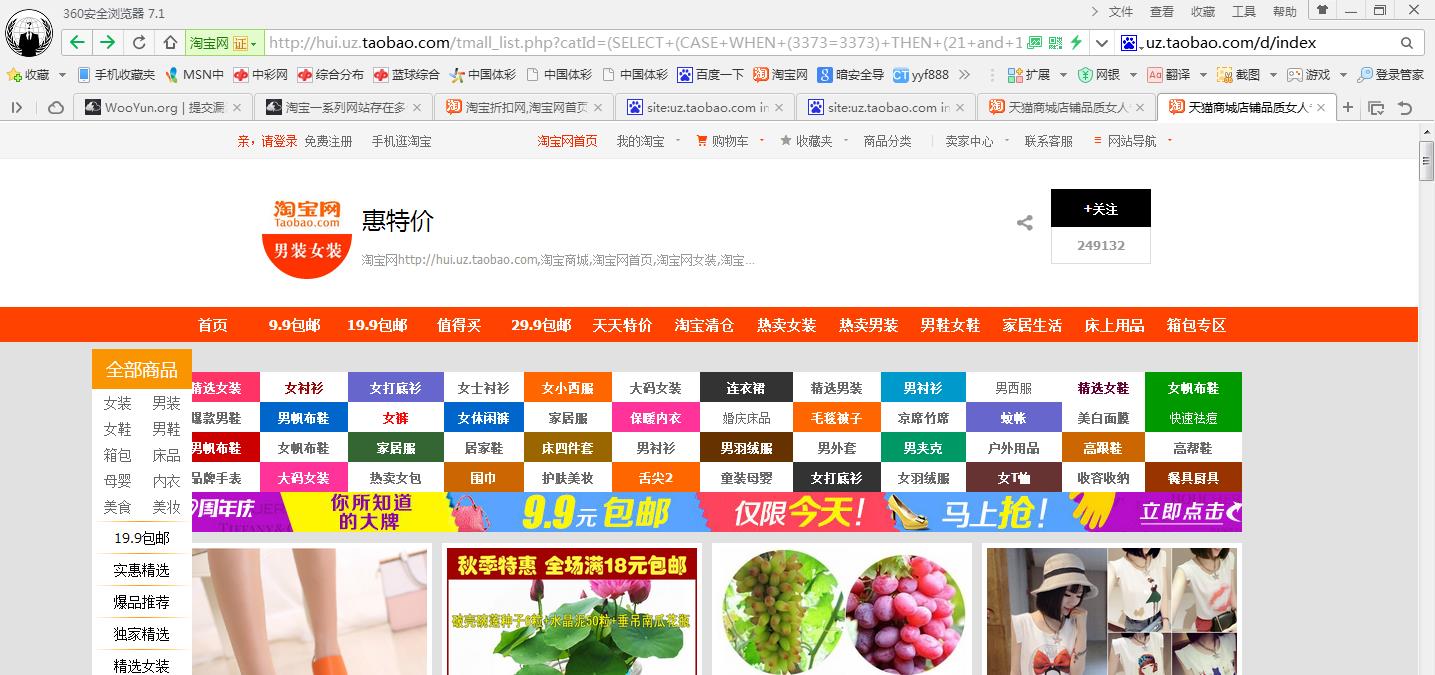Click the 9.9元包邮 promotional banner
Screen dimensions: 1435x675
tap(716, 512)
